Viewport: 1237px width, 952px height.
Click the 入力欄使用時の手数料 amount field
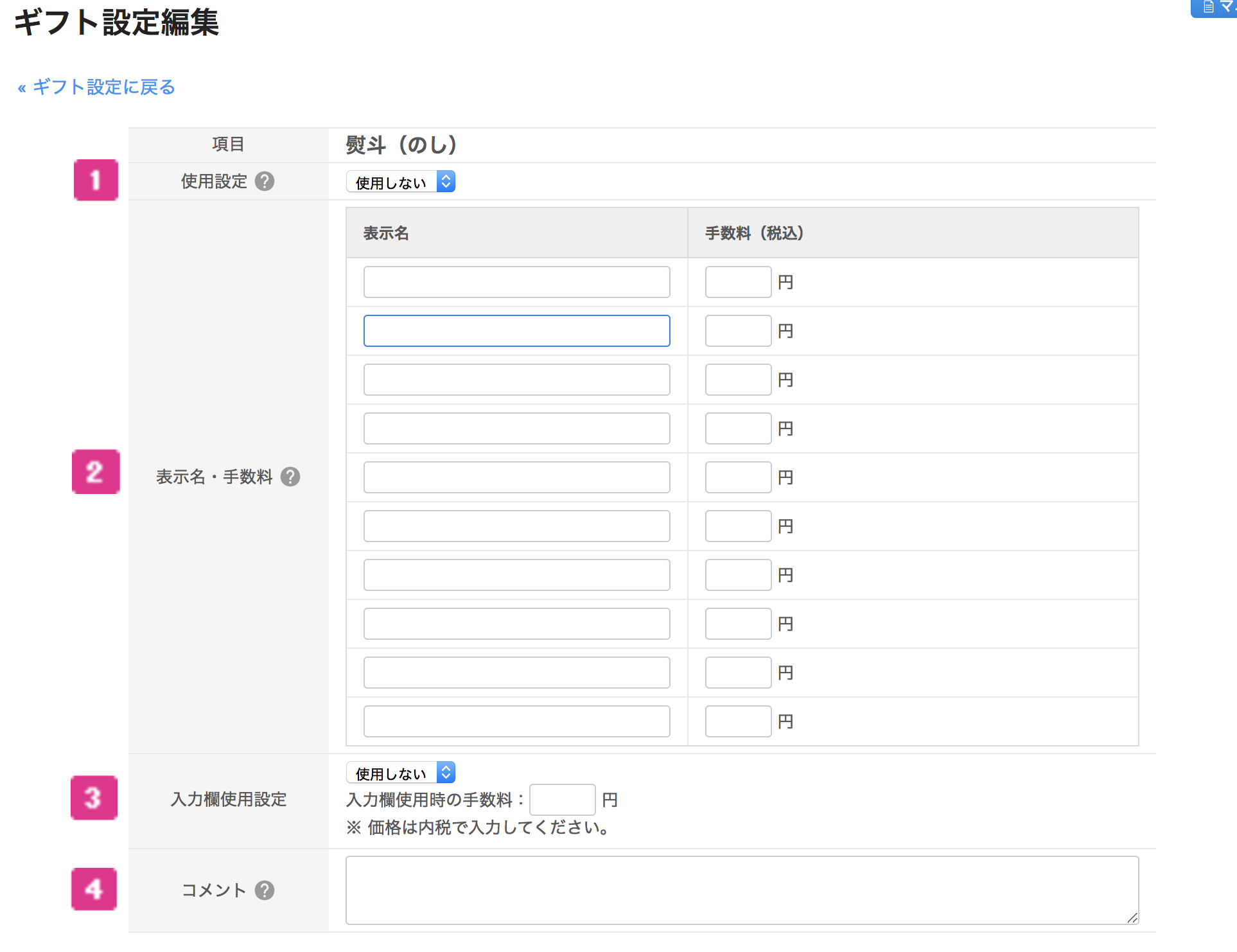(x=563, y=800)
